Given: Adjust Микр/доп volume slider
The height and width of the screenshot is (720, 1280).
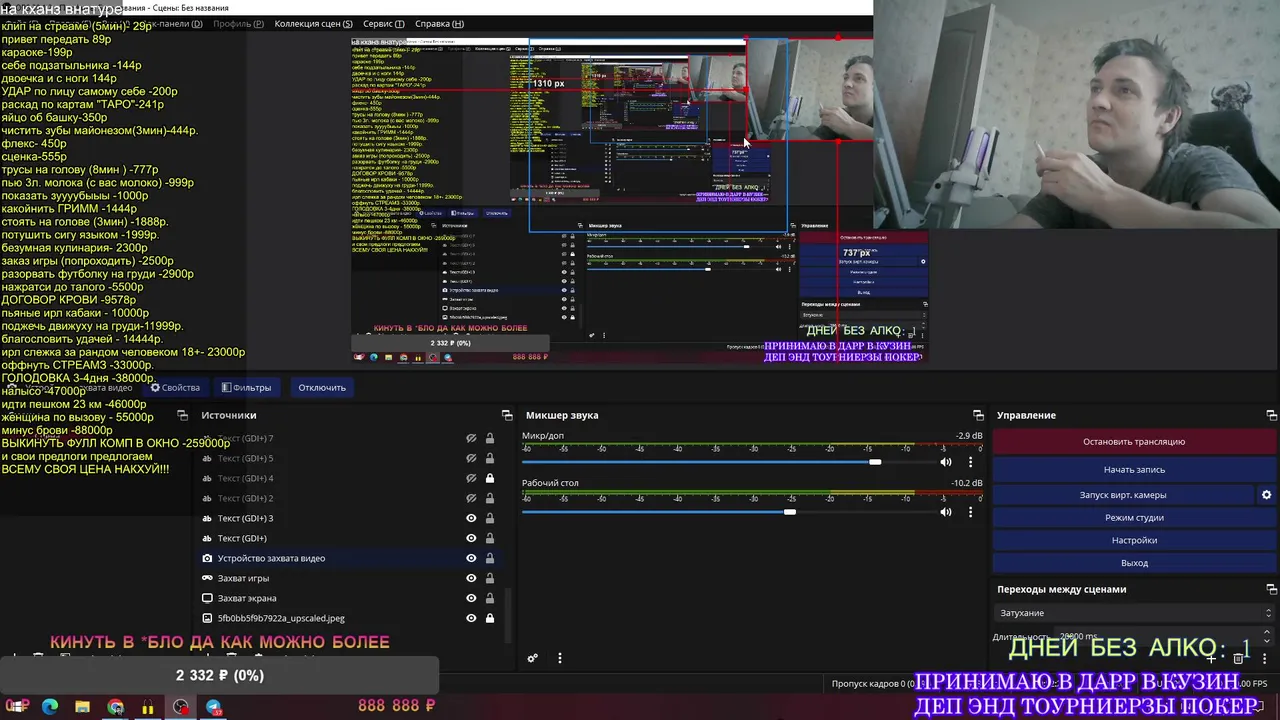Looking at the screenshot, I should [875, 462].
